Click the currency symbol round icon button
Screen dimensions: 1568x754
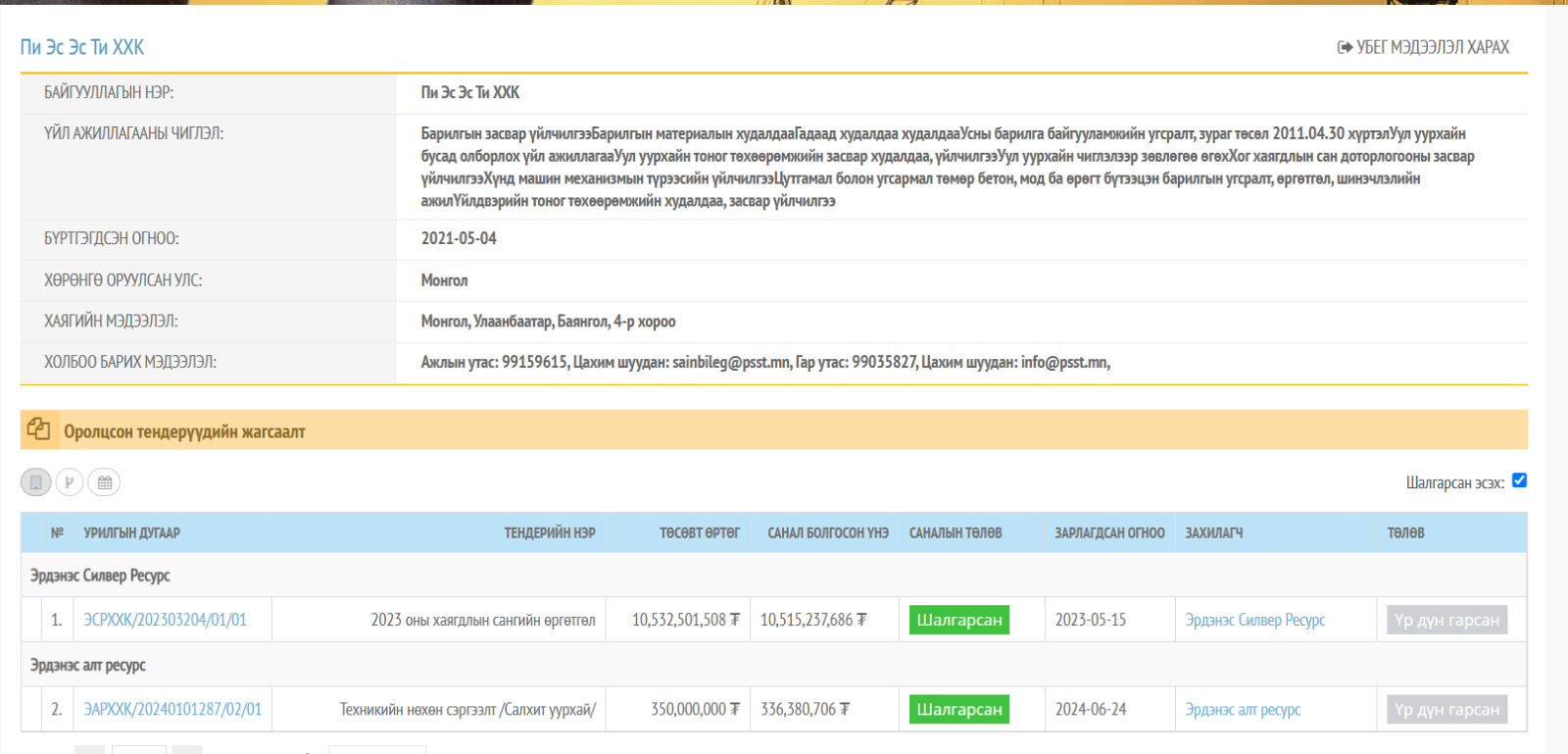(x=70, y=482)
